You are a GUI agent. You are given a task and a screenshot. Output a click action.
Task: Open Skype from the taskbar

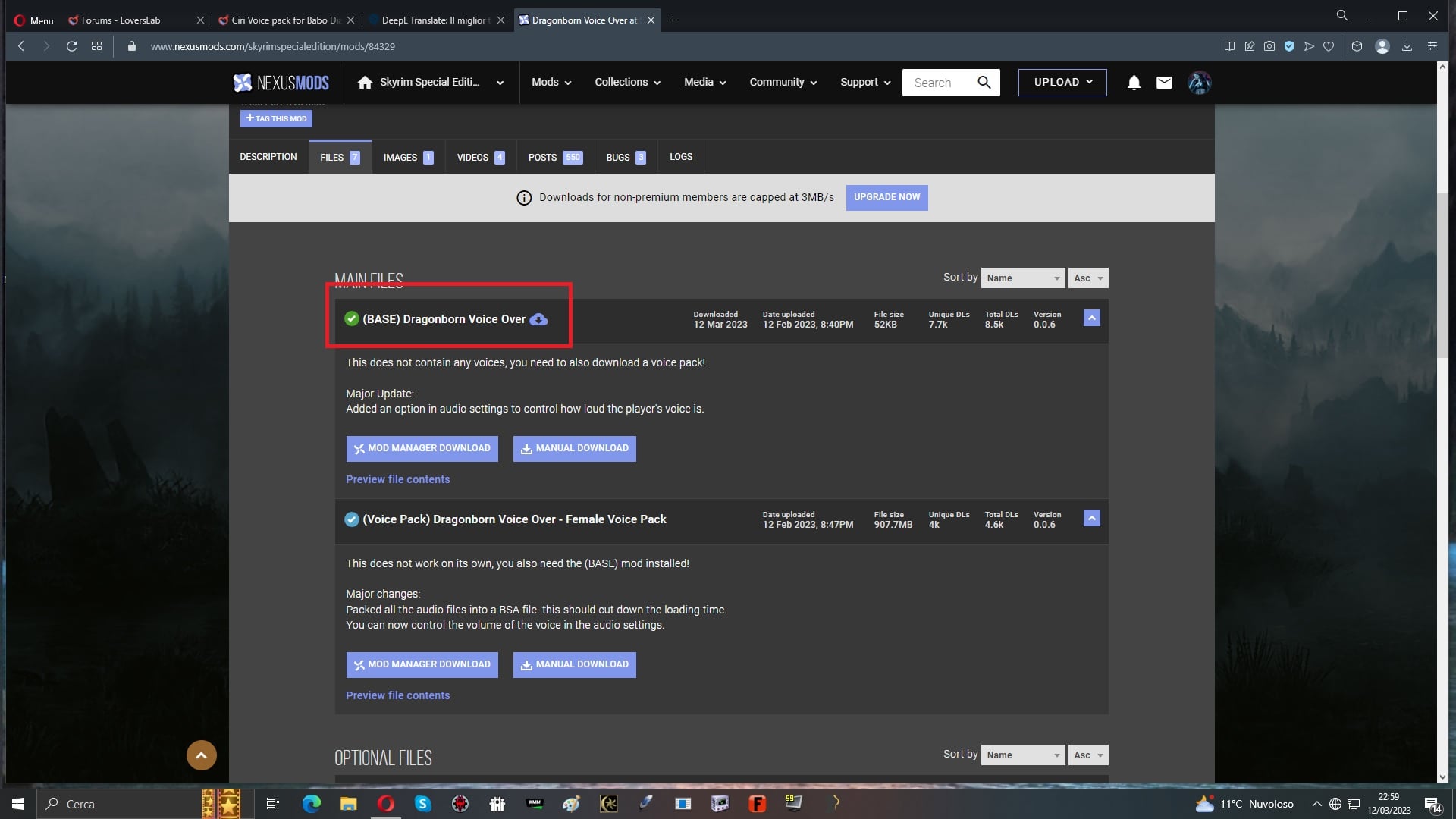(x=422, y=804)
